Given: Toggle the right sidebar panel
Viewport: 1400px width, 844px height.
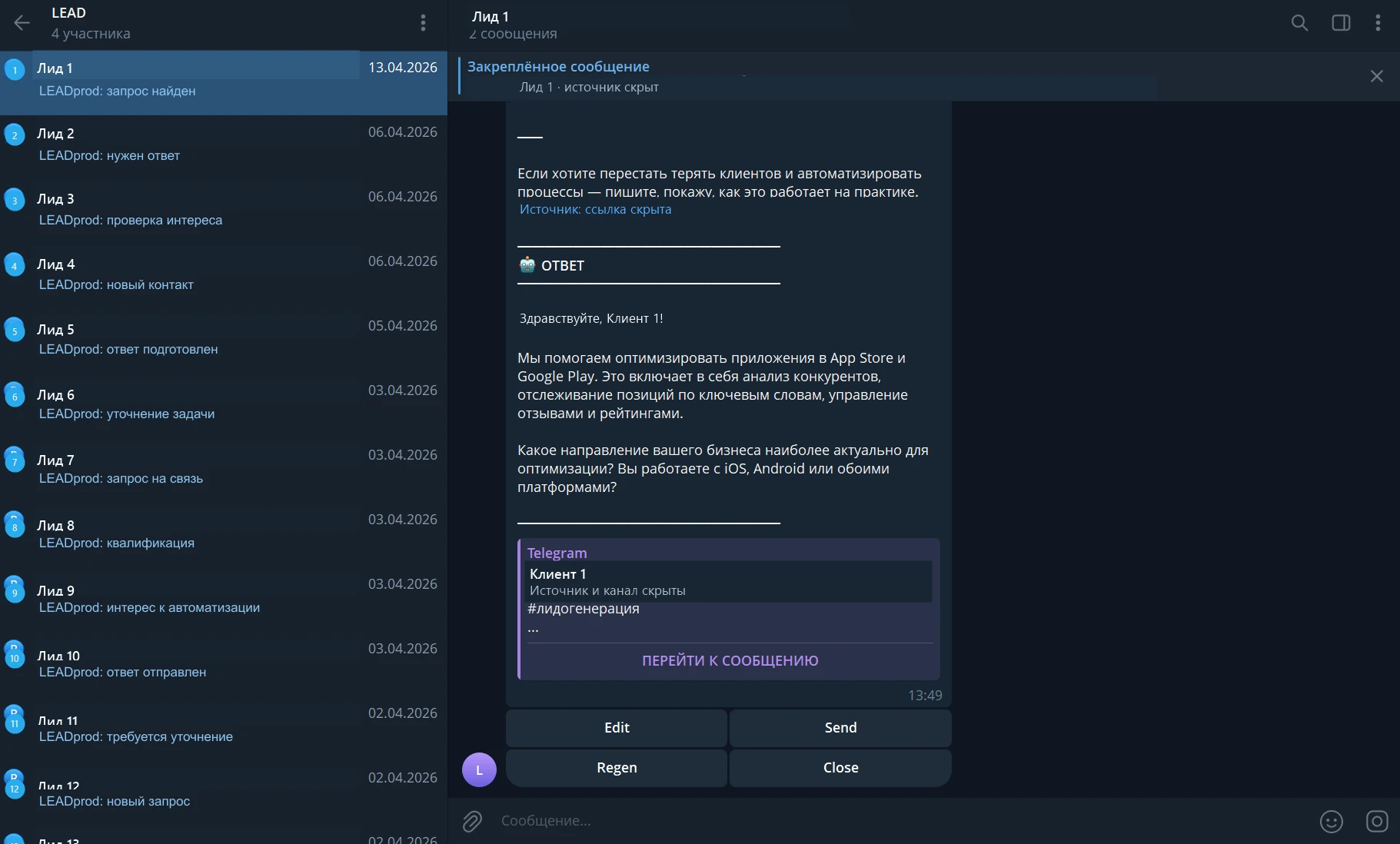Looking at the screenshot, I should (1341, 23).
